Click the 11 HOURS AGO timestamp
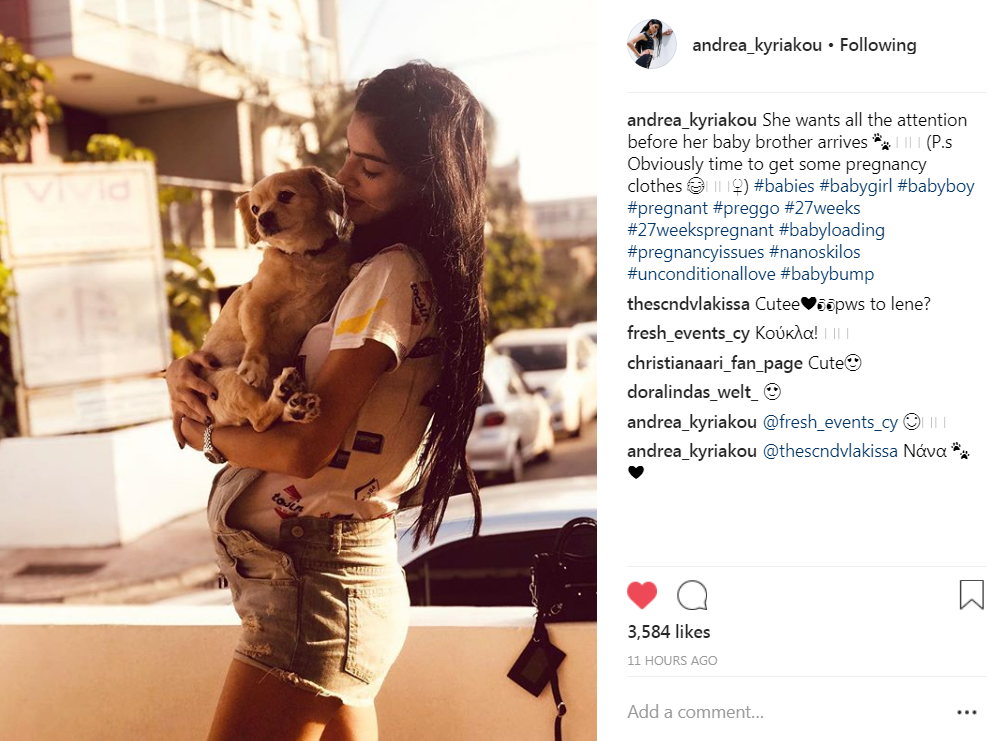1002x741 pixels. click(672, 661)
